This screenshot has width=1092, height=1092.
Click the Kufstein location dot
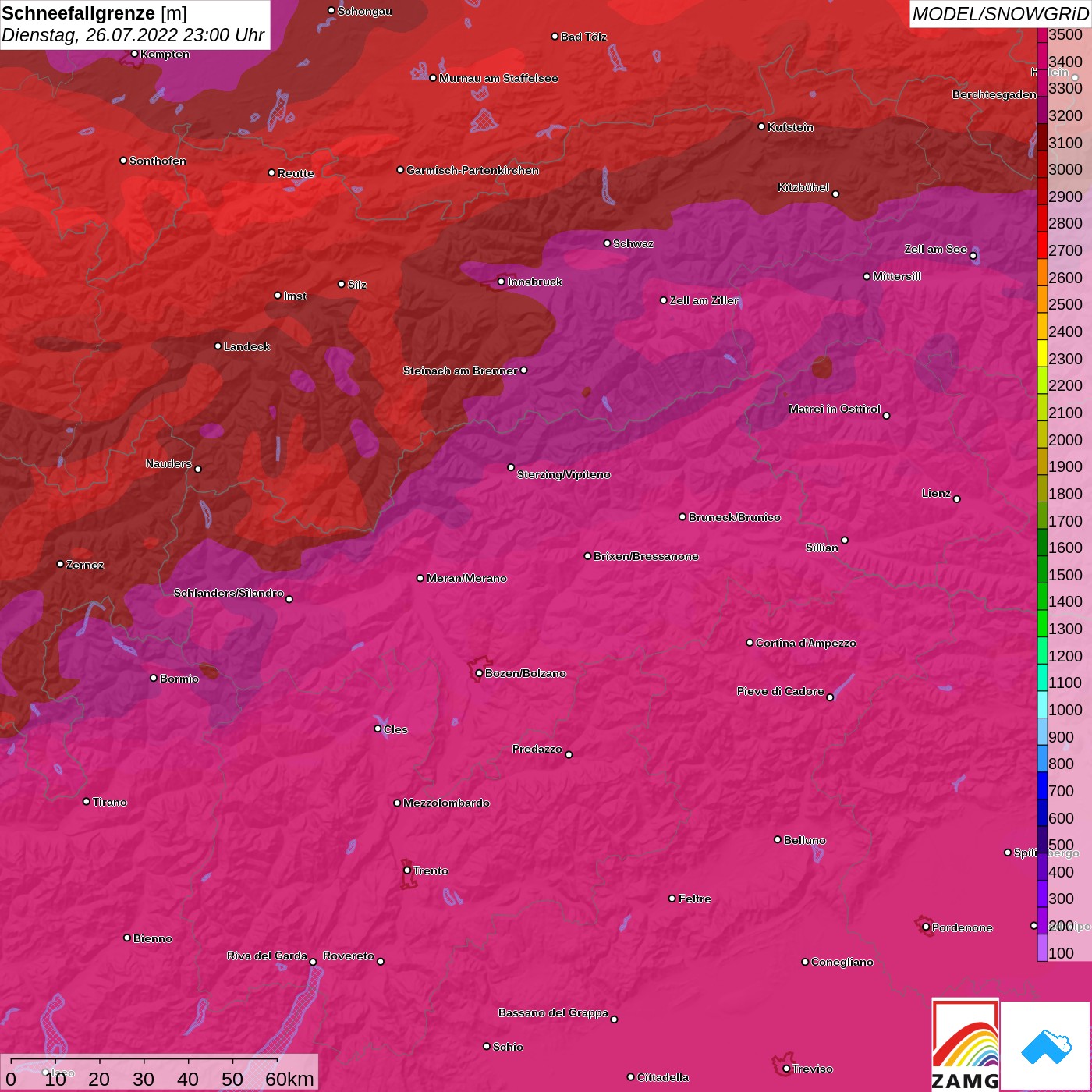(761, 126)
